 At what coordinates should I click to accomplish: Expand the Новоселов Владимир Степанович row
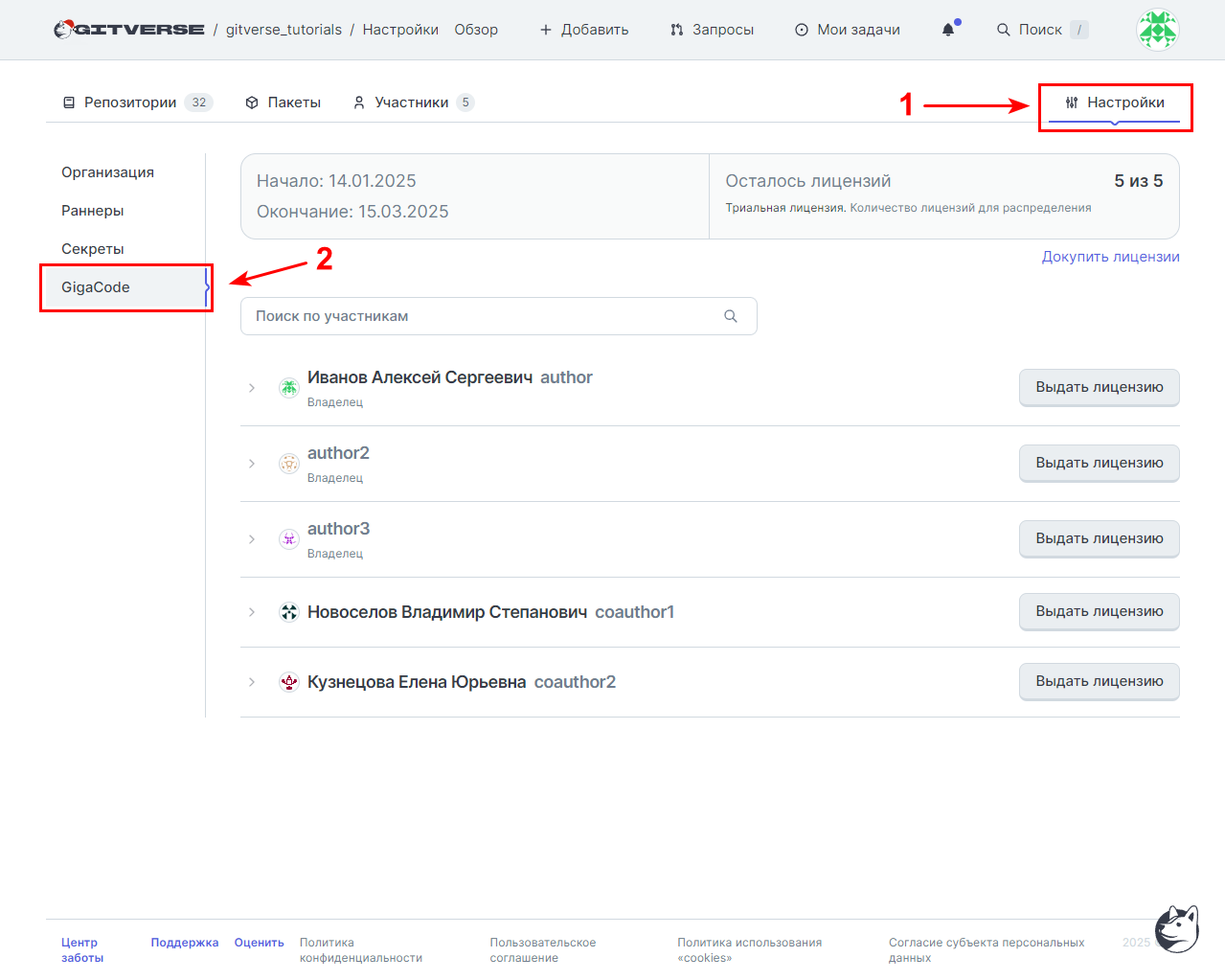(x=252, y=612)
